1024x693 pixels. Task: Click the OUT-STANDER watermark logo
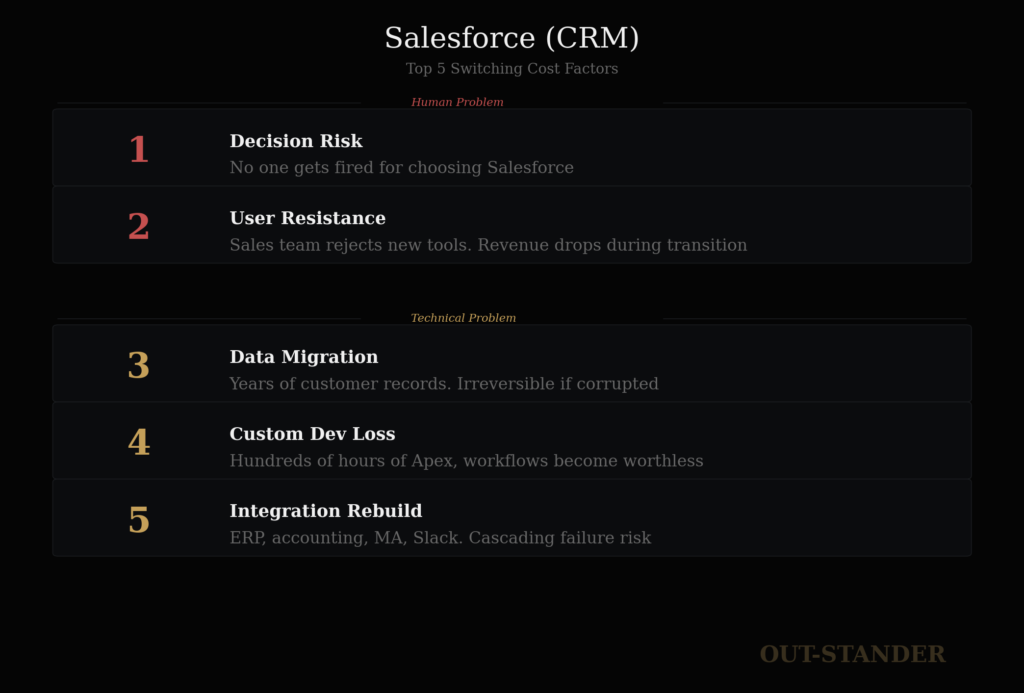852,654
